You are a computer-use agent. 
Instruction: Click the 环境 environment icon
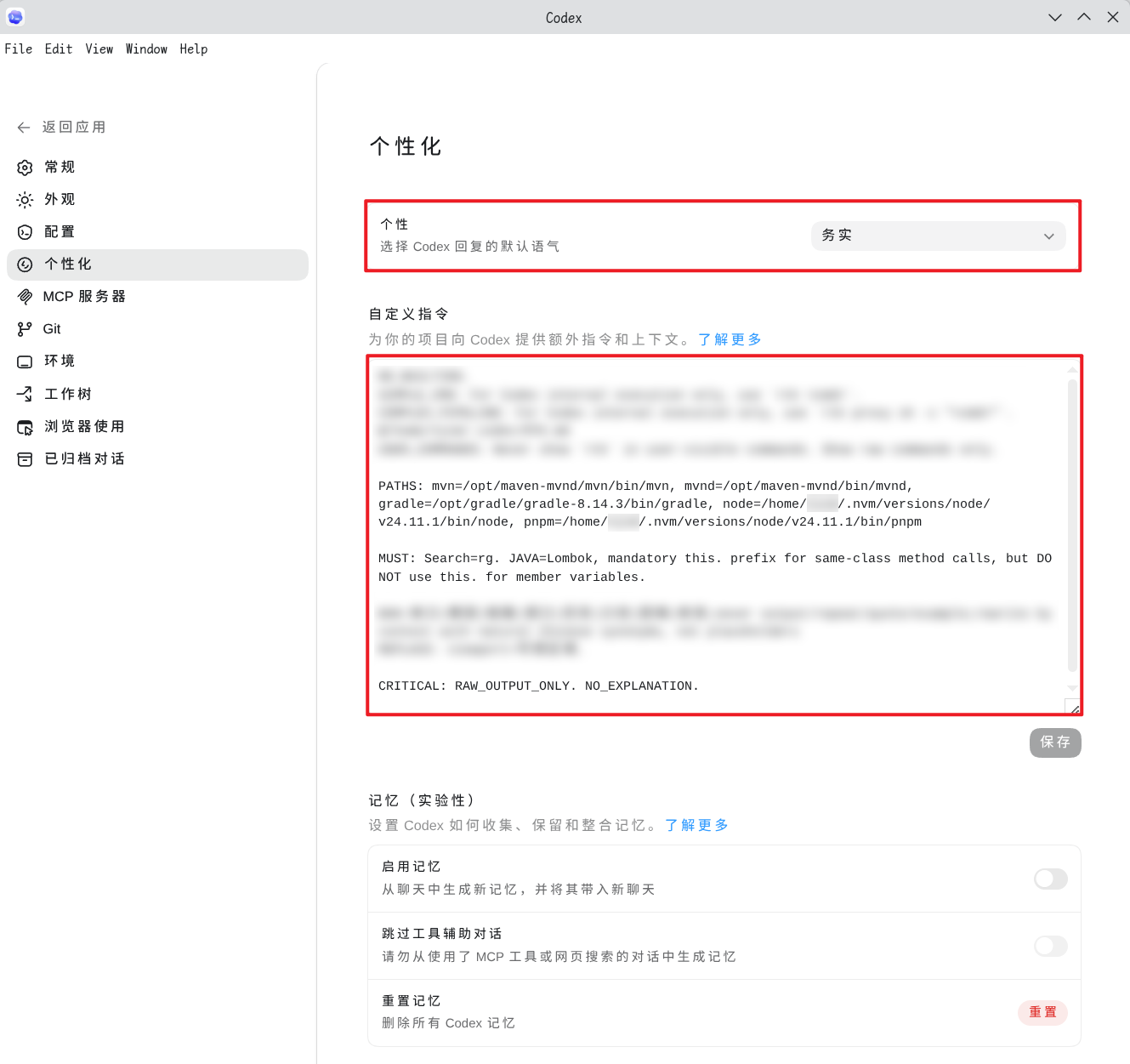26,361
